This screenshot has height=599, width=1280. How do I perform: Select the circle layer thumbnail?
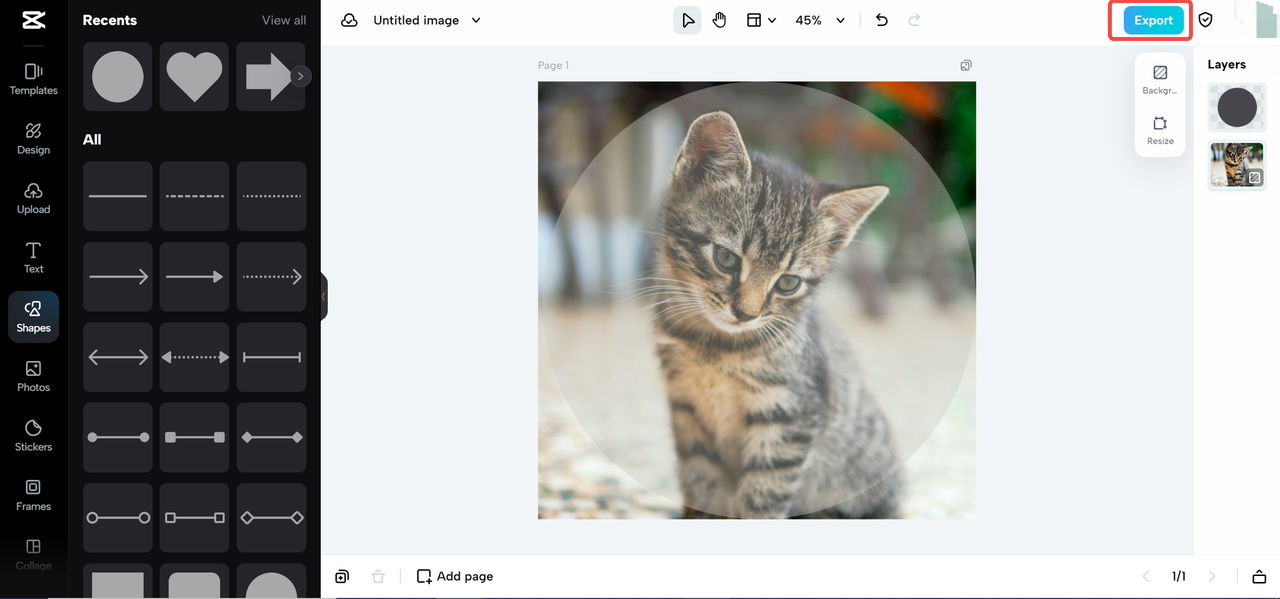coord(1237,107)
